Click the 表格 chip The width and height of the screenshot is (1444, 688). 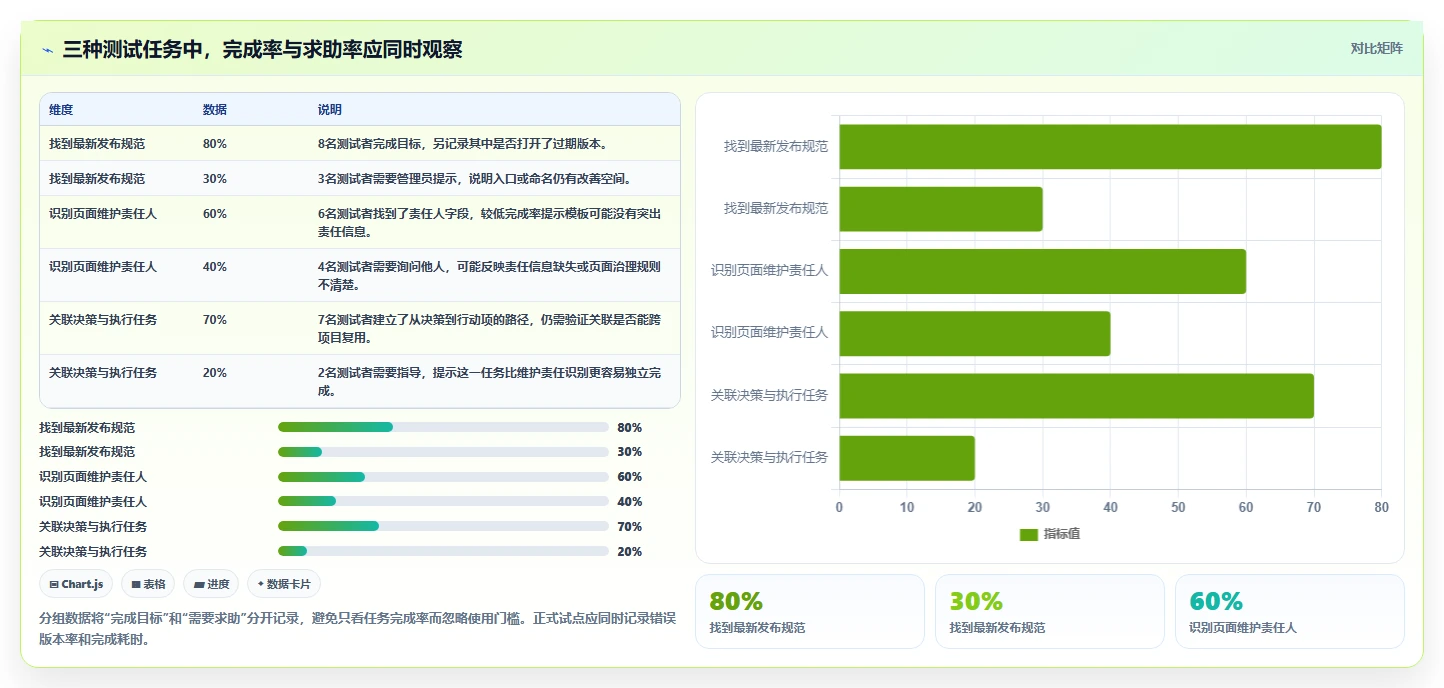pyautogui.click(x=148, y=584)
